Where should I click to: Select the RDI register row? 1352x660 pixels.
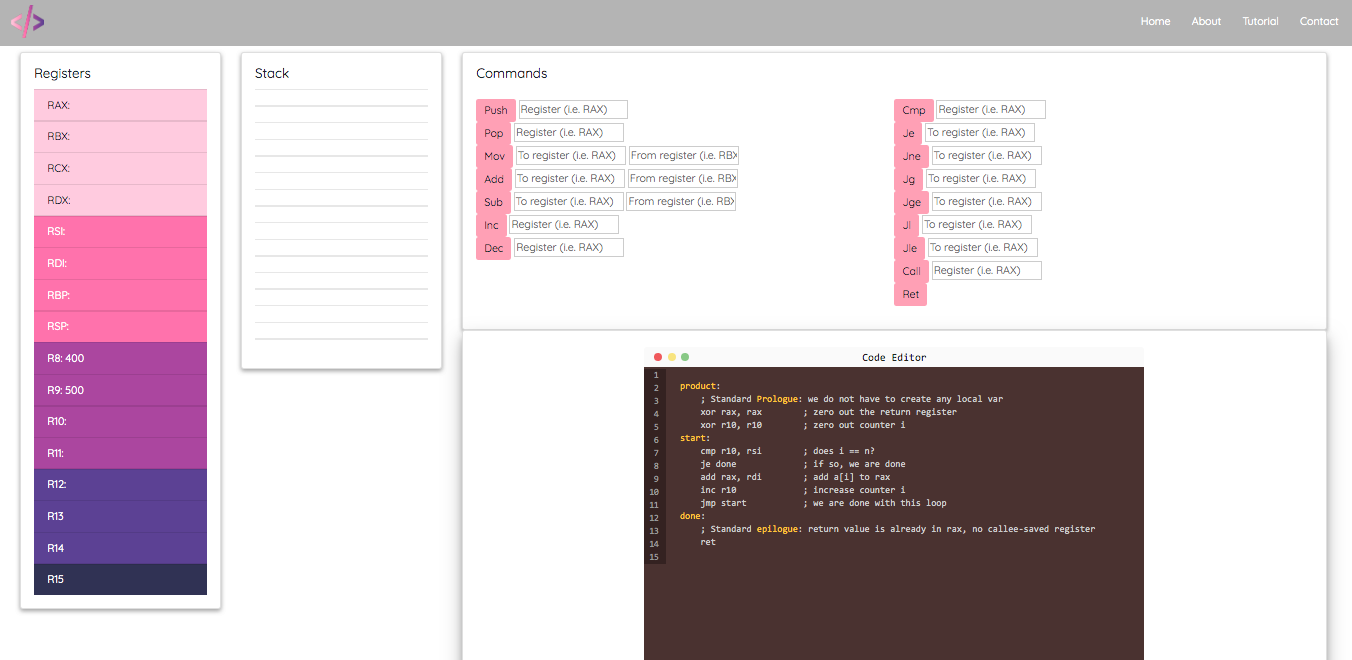pyautogui.click(x=120, y=263)
